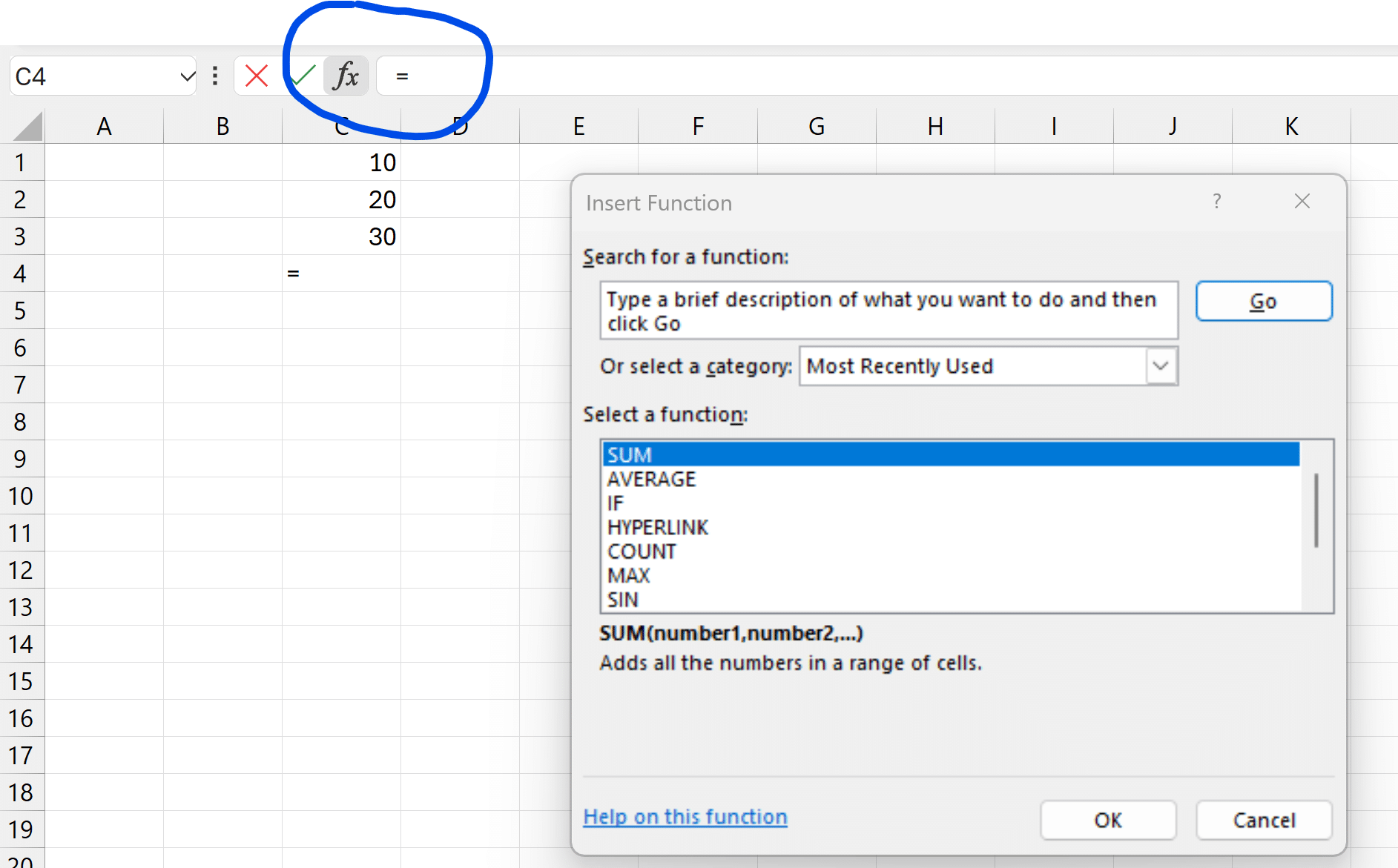Click the green checkmark to confirm entry
Image resolution: width=1398 pixels, height=868 pixels.
point(302,75)
